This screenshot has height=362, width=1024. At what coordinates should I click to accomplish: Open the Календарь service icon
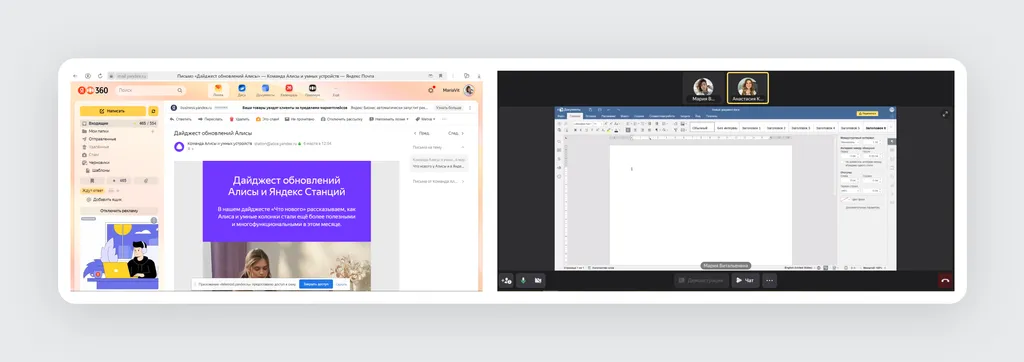(289, 90)
